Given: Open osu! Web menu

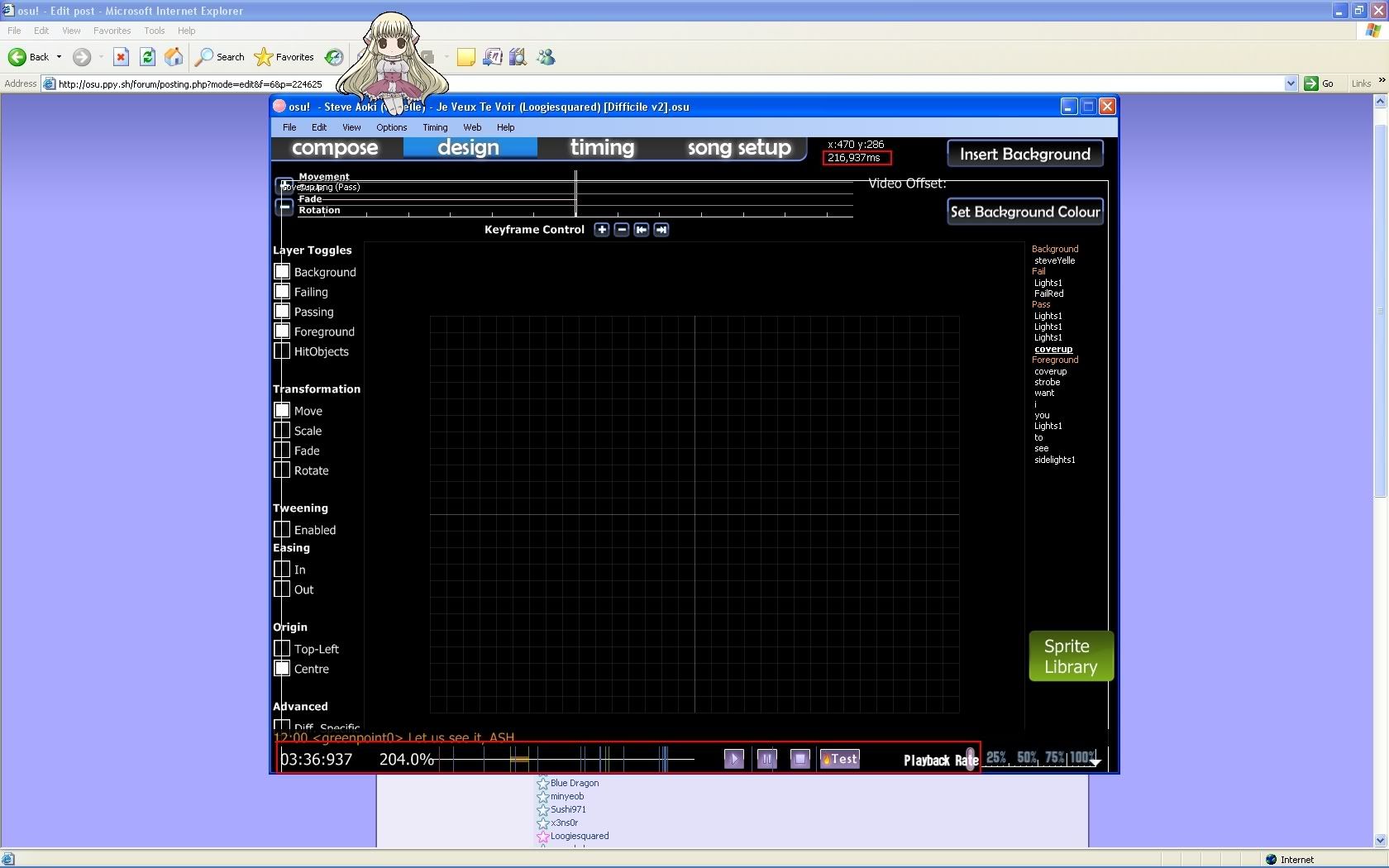Looking at the screenshot, I should pos(472,127).
